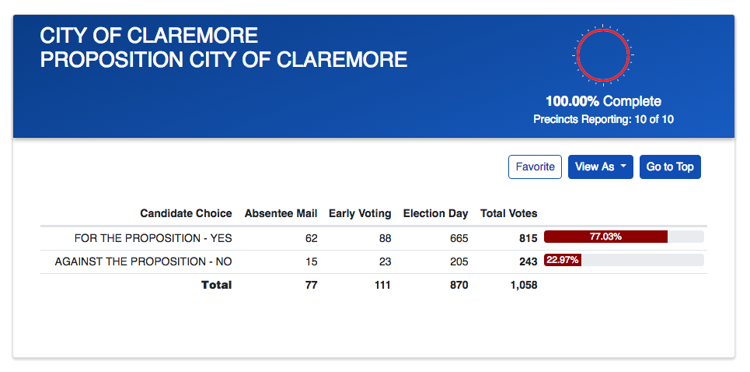
Task: Click the City of Claremore Proposition title
Action: 223,48
